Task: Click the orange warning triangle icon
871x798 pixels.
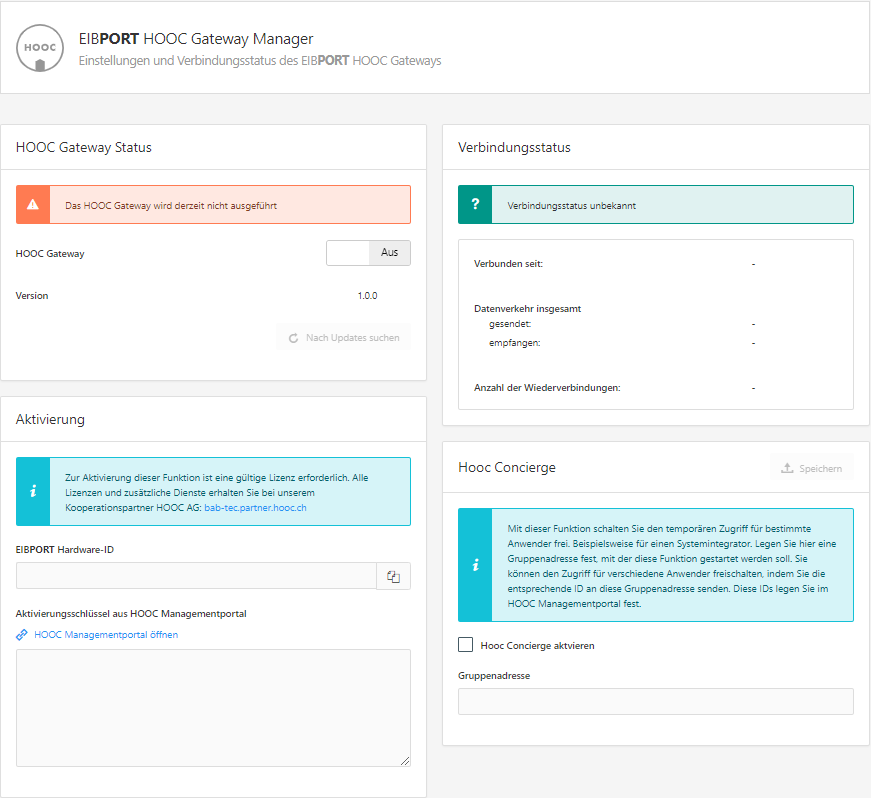Action: pos(33,205)
